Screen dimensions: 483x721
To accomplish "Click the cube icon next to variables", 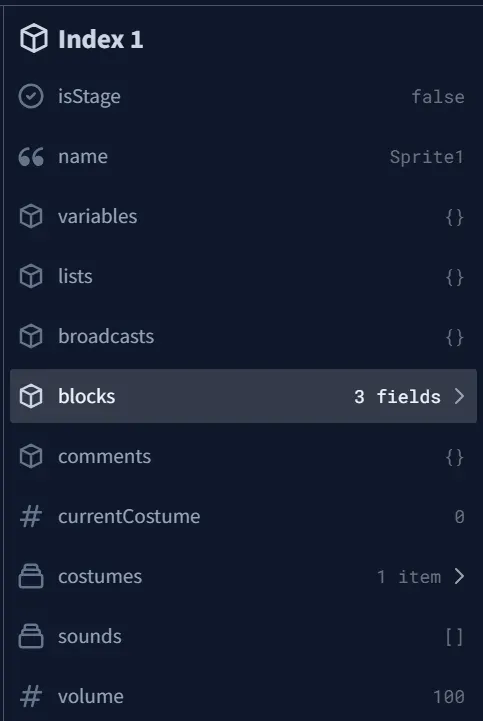I will tap(31, 216).
